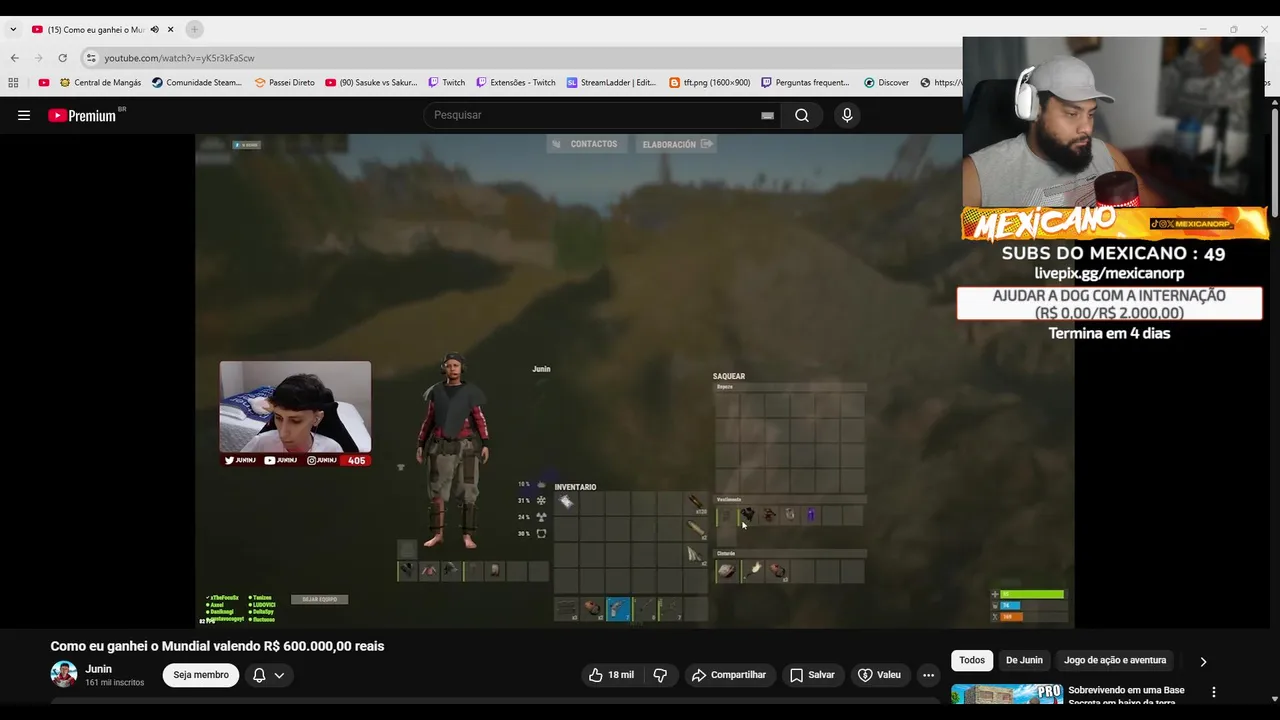Reload the page

pos(62,58)
